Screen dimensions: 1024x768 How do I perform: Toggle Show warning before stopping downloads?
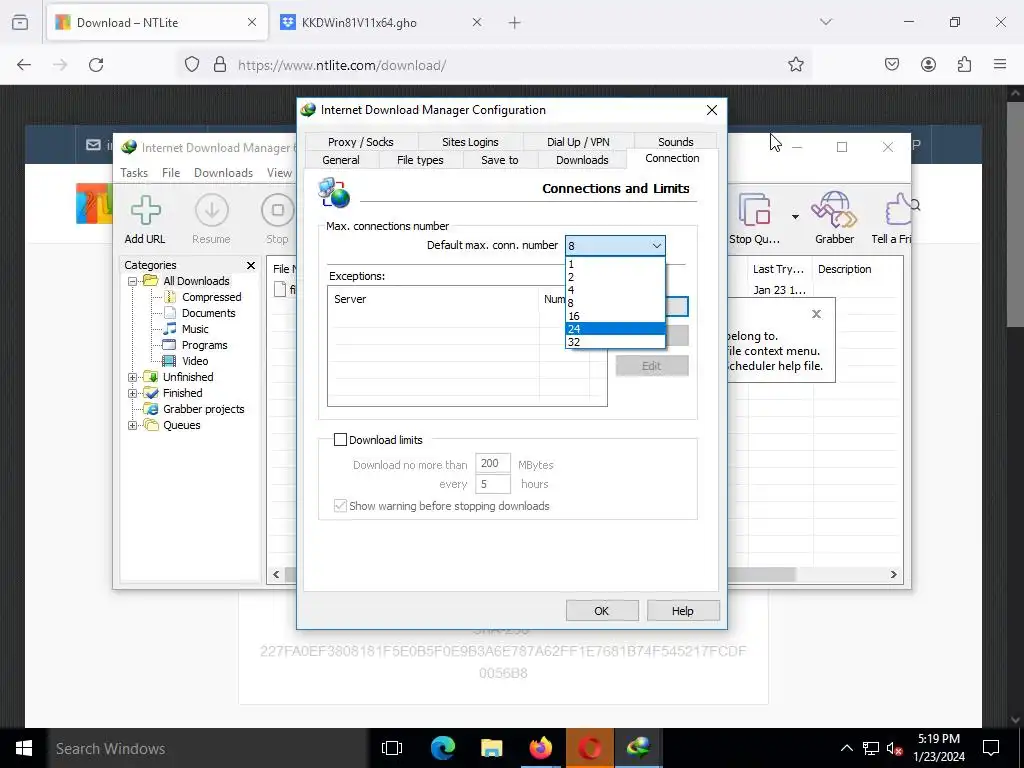point(340,505)
